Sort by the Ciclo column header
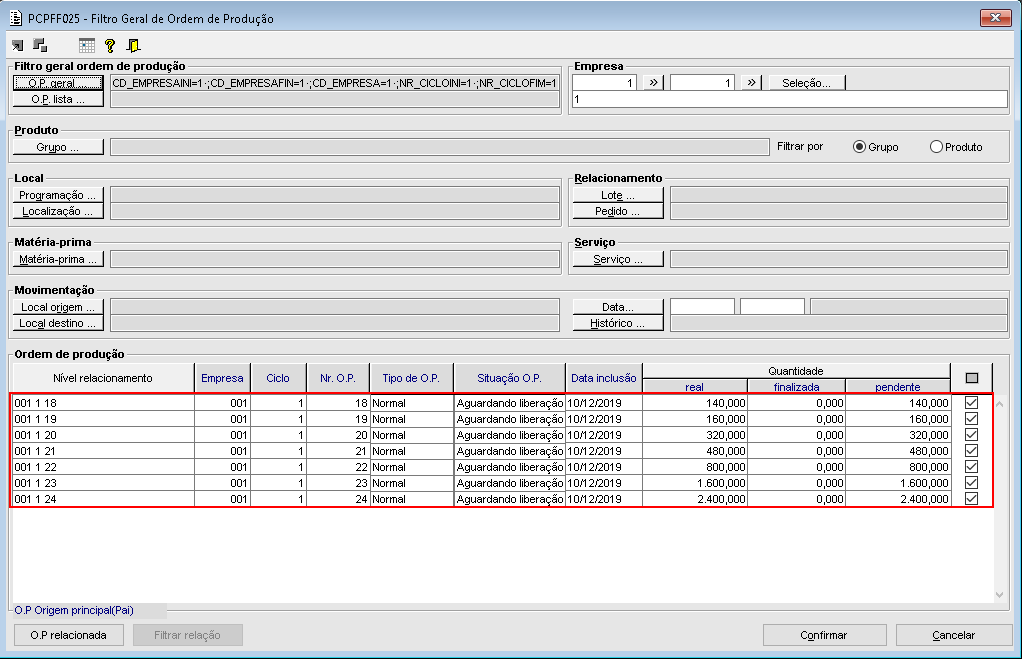 coord(278,378)
